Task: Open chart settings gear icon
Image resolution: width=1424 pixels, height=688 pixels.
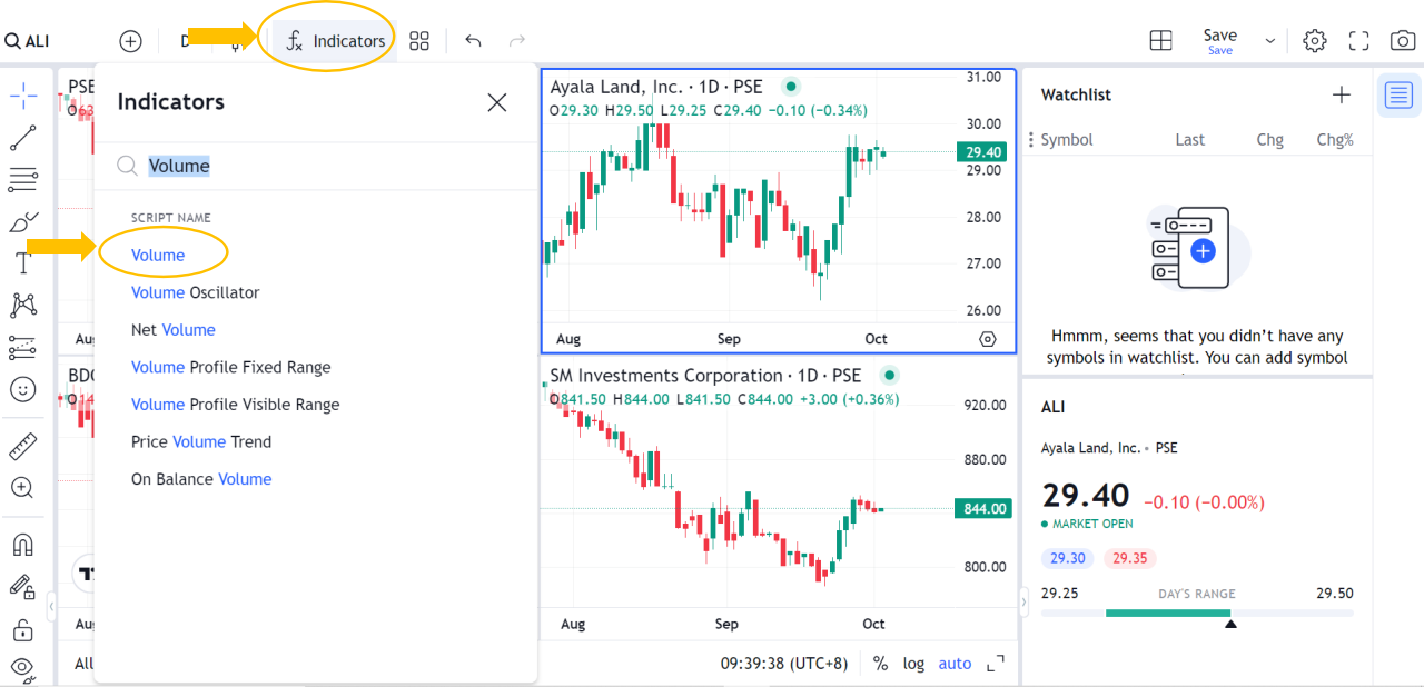Action: tap(1315, 41)
